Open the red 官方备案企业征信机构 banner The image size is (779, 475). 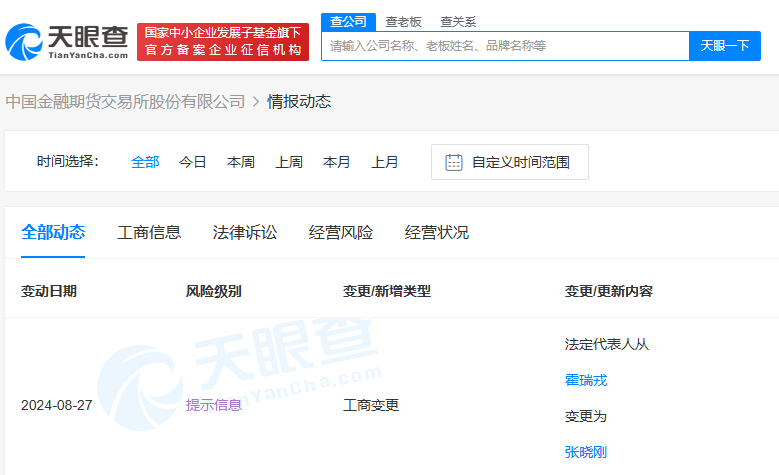tap(223, 42)
